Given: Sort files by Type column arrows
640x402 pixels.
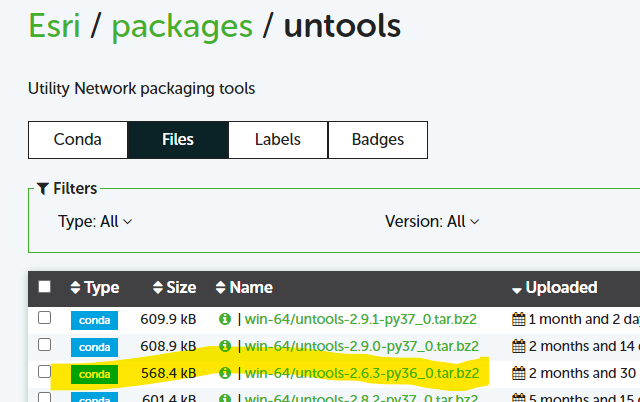Looking at the screenshot, I should [75, 288].
